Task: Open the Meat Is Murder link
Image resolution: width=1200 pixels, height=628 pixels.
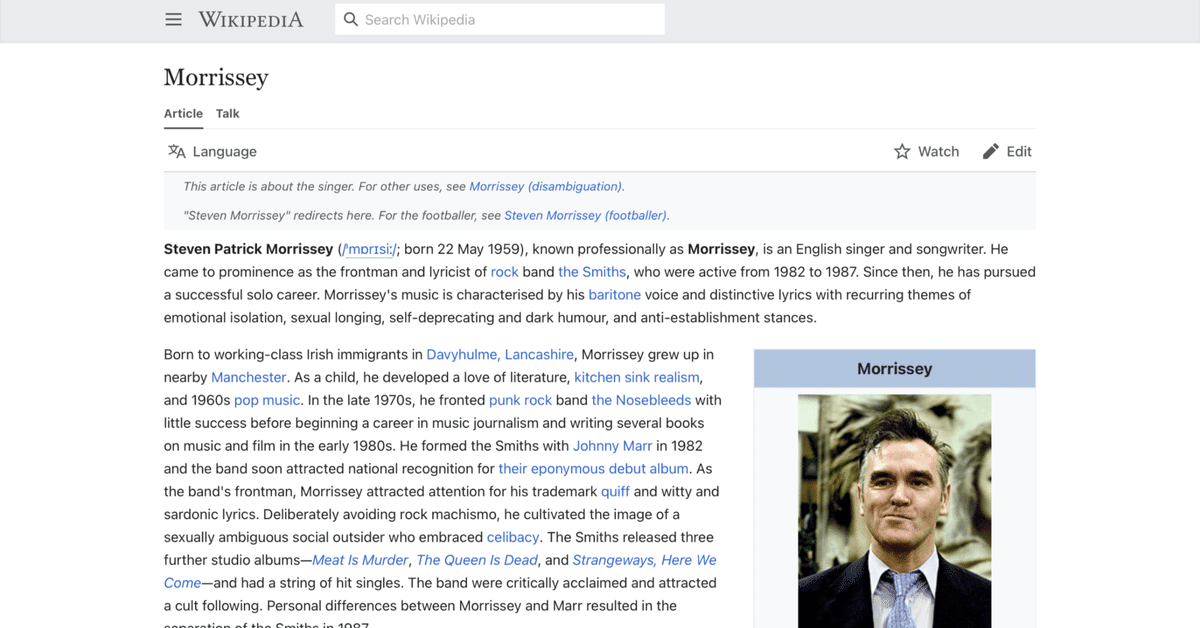Action: click(360, 561)
